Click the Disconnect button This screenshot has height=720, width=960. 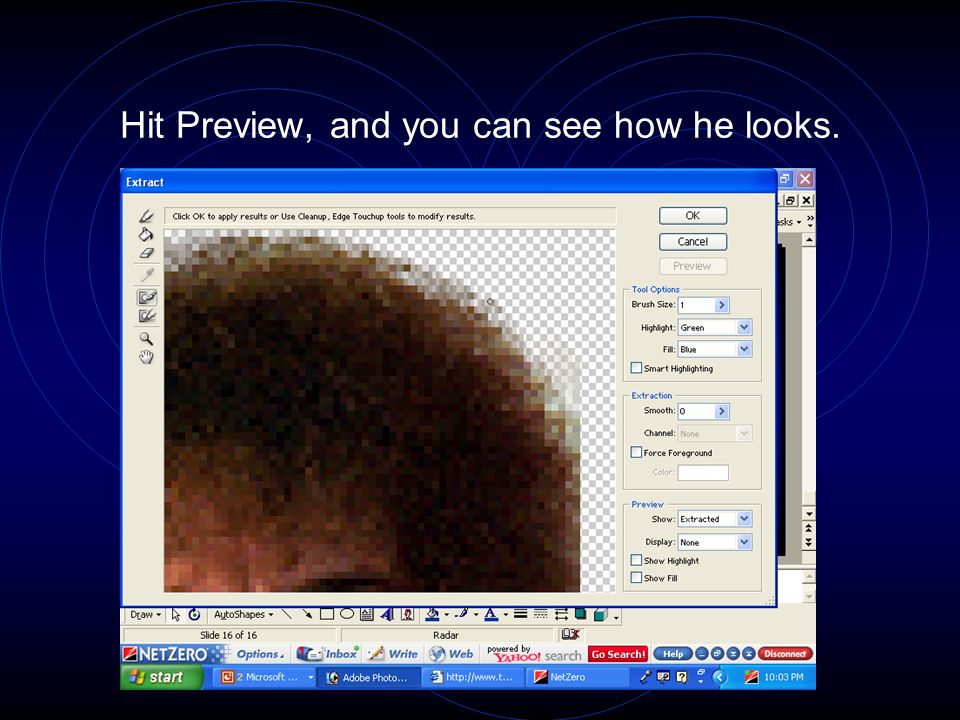(785, 654)
